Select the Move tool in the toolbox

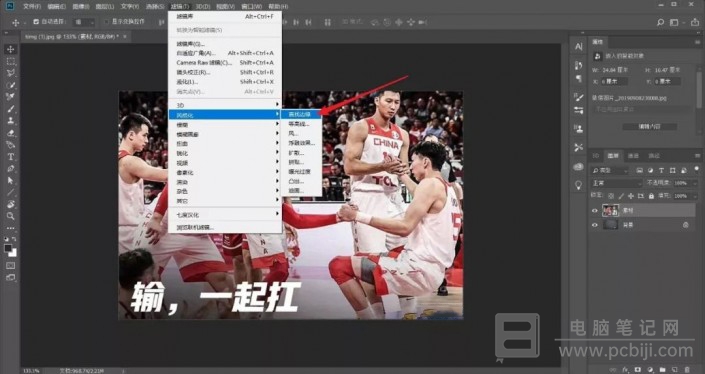[11, 49]
